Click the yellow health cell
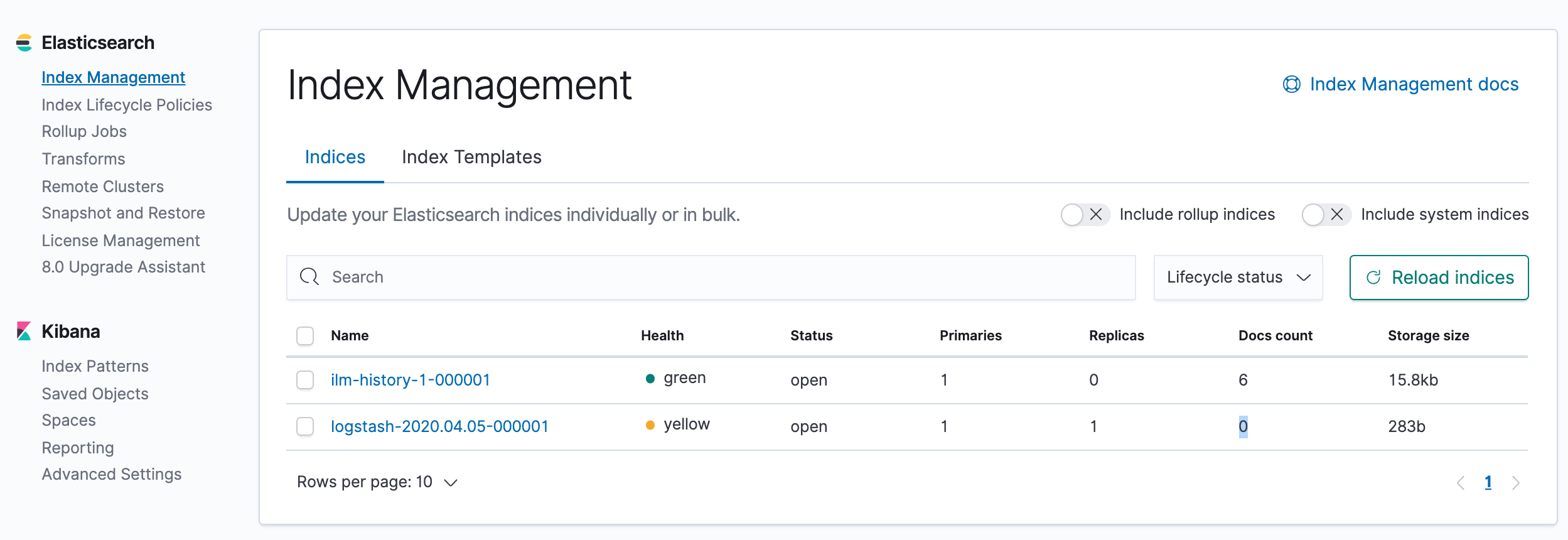1568x540 pixels. click(678, 424)
